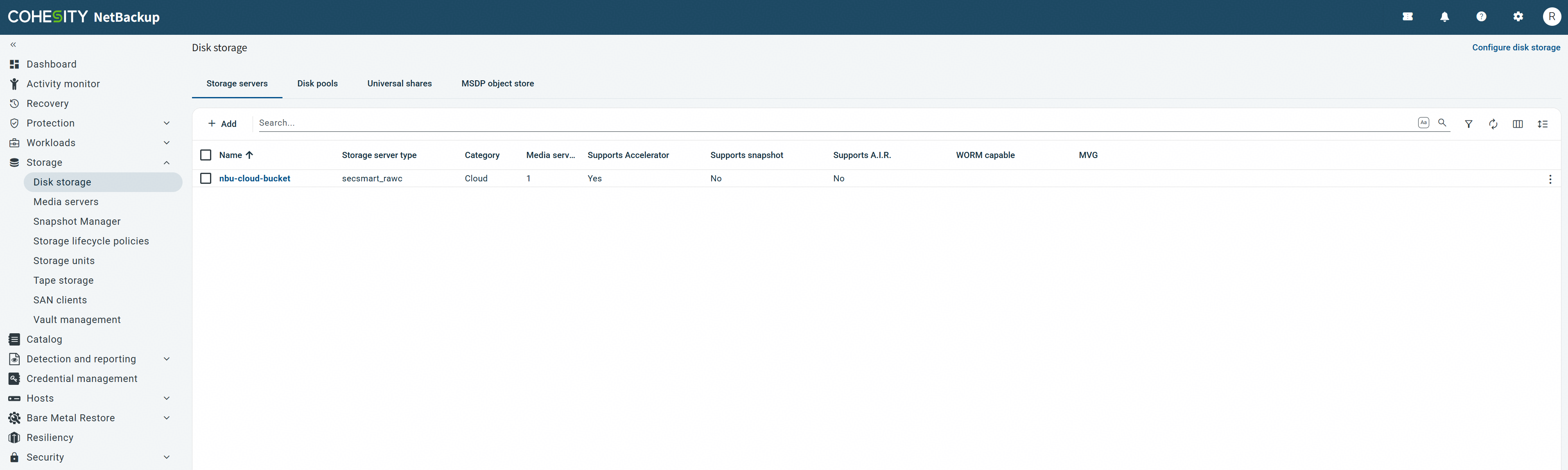This screenshot has height=470, width=1568.
Task: Click the Storage stack icon
Action: click(14, 163)
